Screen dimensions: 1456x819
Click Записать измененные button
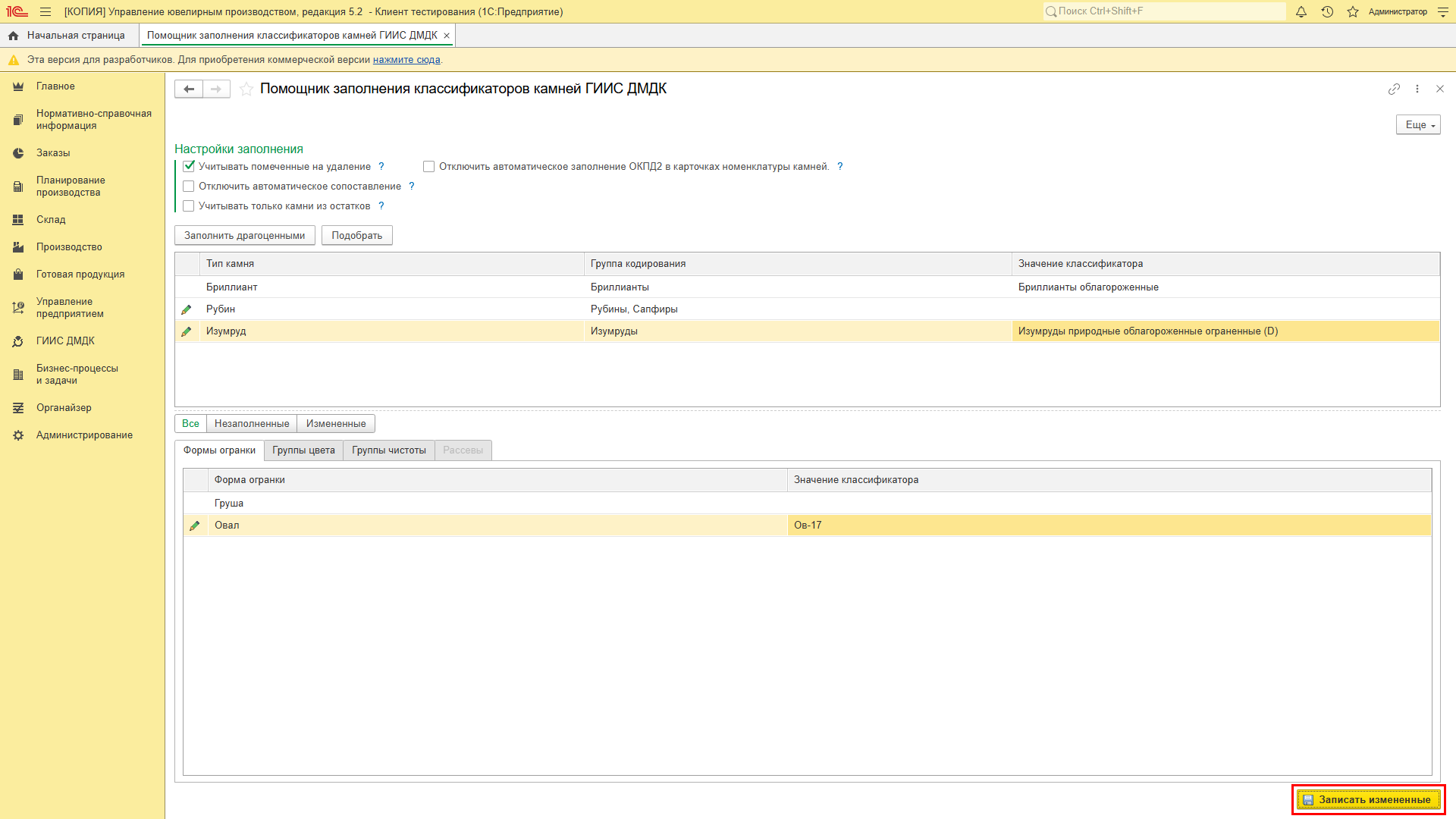[1369, 800]
